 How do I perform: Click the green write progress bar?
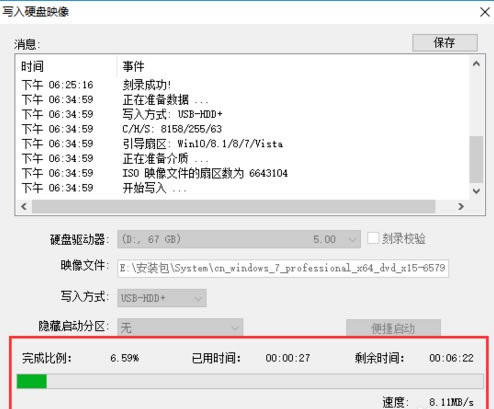pyautogui.click(x=250, y=381)
